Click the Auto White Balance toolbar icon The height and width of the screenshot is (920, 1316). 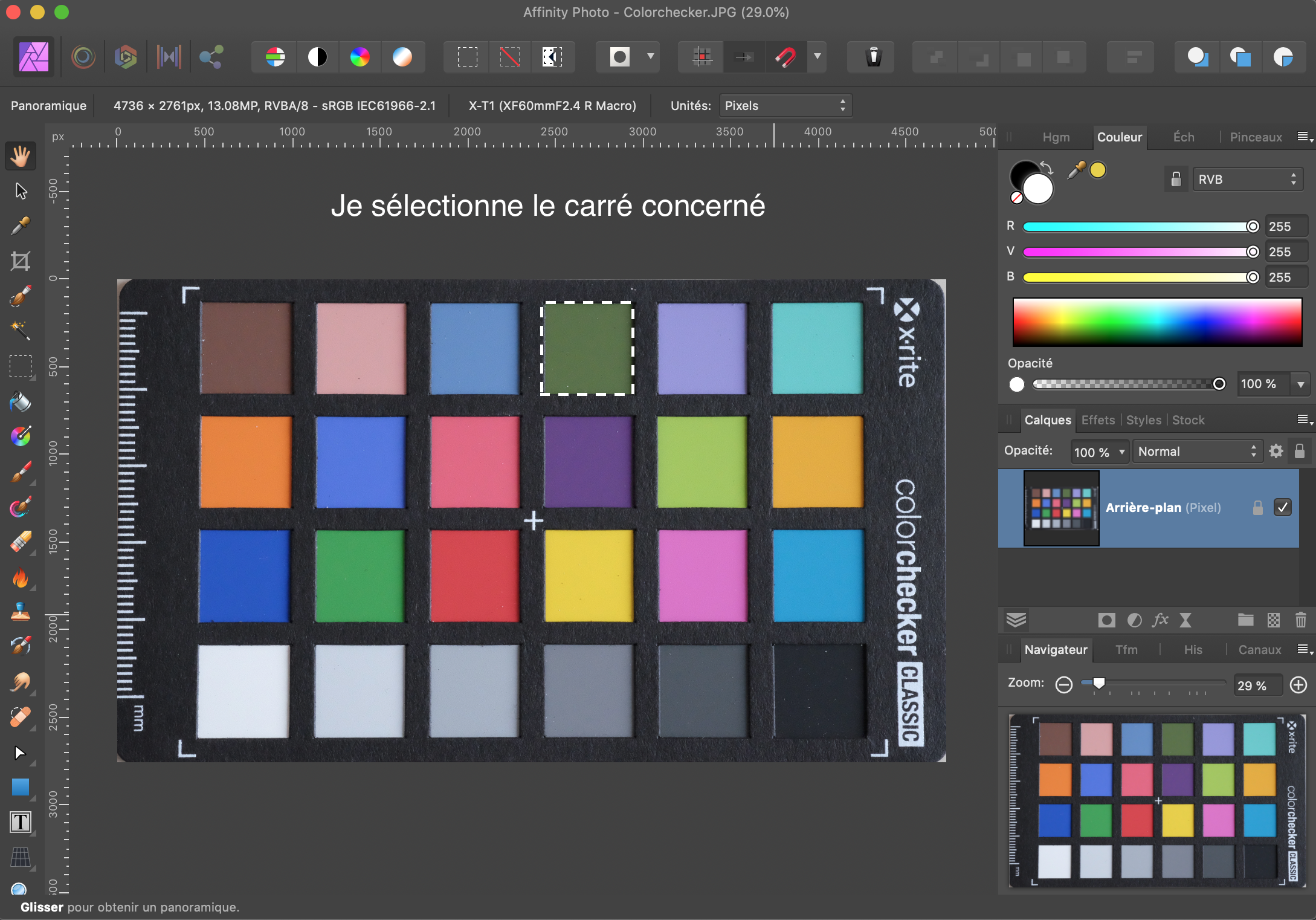tap(402, 57)
